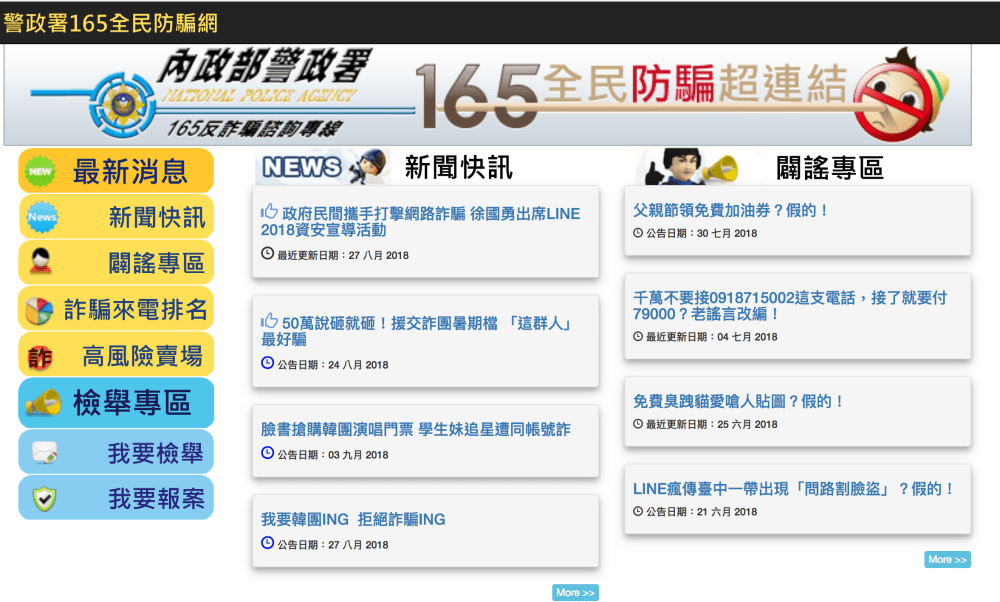Open rumor LINE瘋傳臺中問路割臉盜
Viewport: 1000px width, 602px height.
click(794, 488)
